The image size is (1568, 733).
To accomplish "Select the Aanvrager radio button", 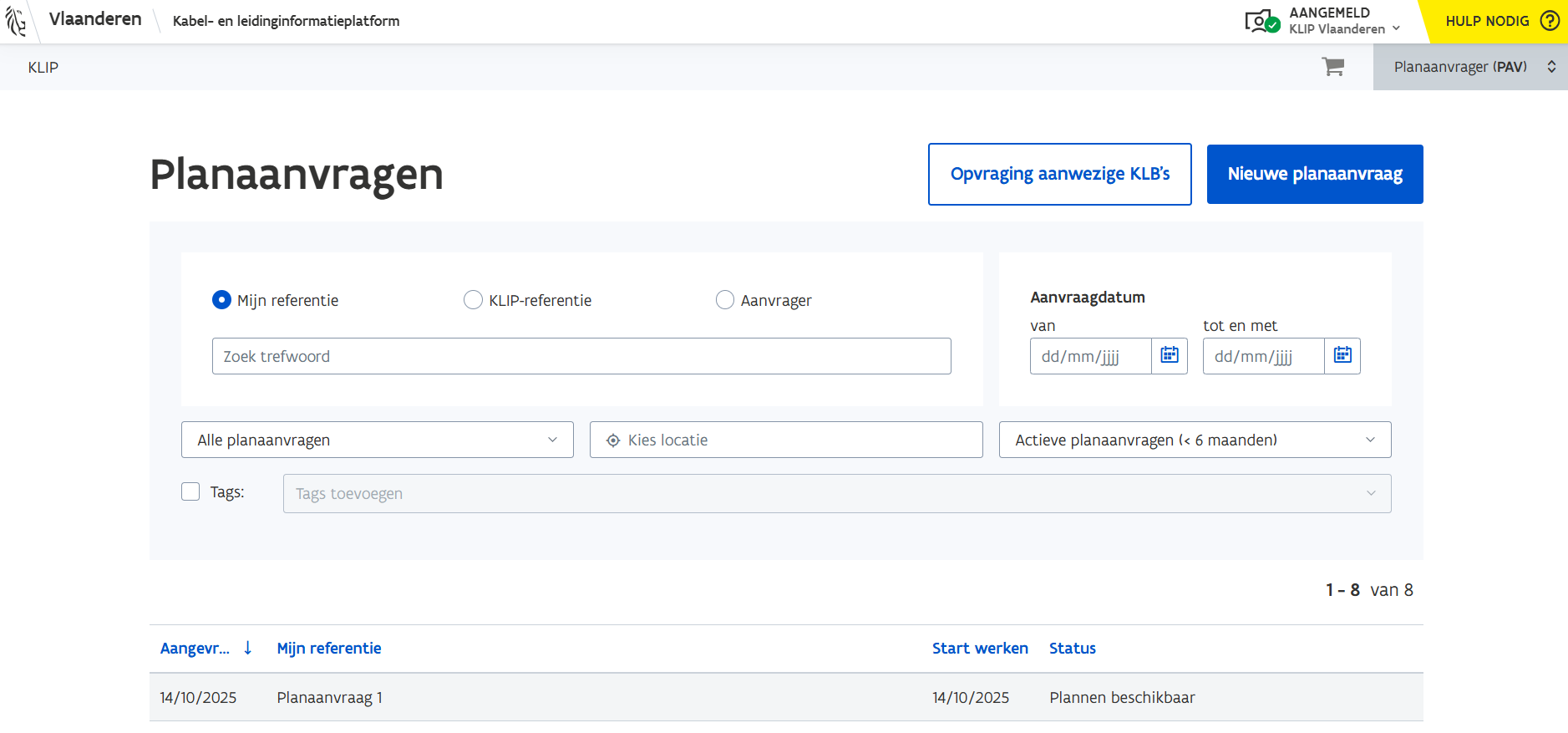I will [724, 300].
